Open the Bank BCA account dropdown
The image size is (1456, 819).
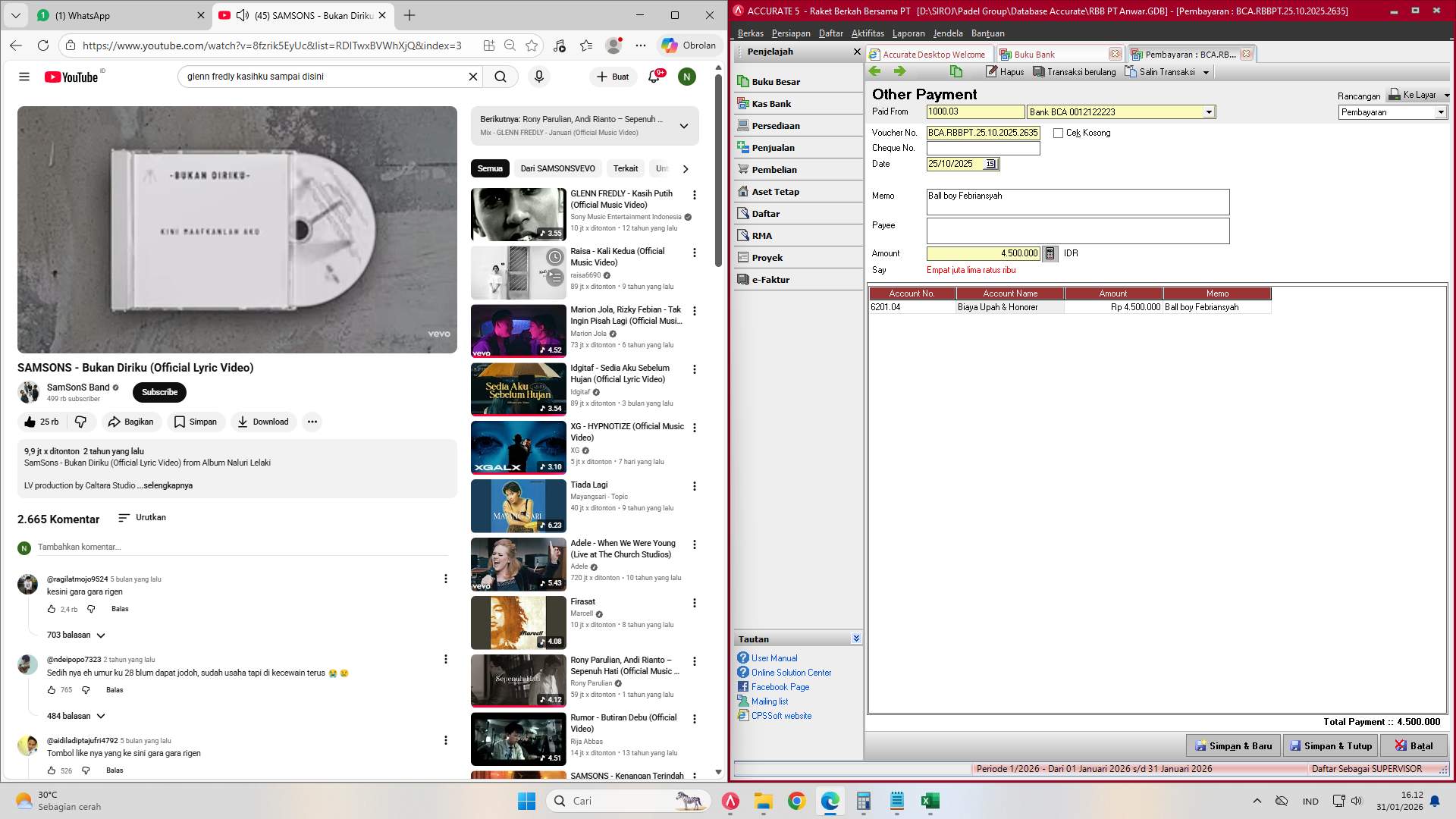point(1209,112)
